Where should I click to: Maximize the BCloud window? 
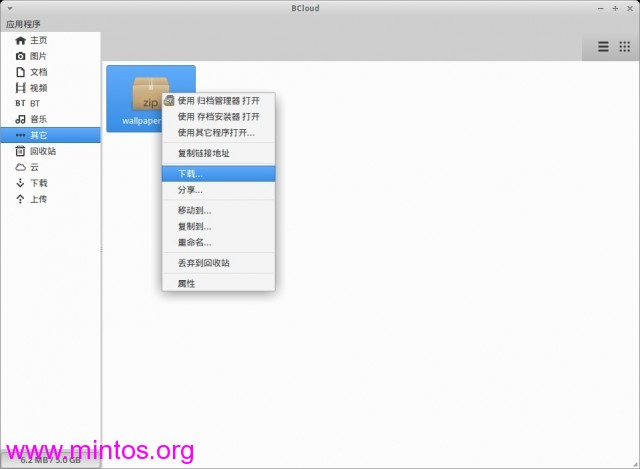615,9
